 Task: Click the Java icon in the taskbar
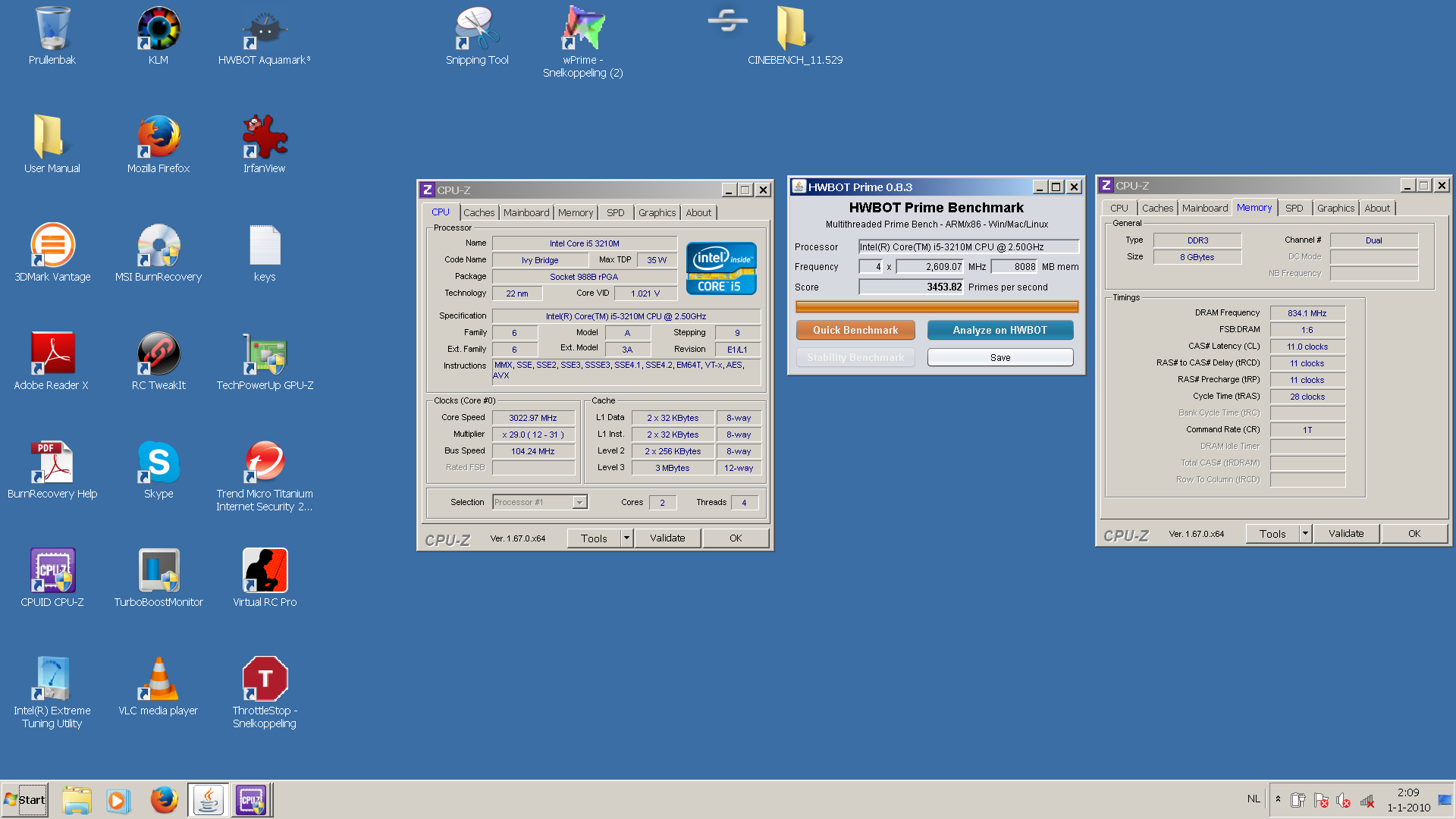tap(208, 800)
